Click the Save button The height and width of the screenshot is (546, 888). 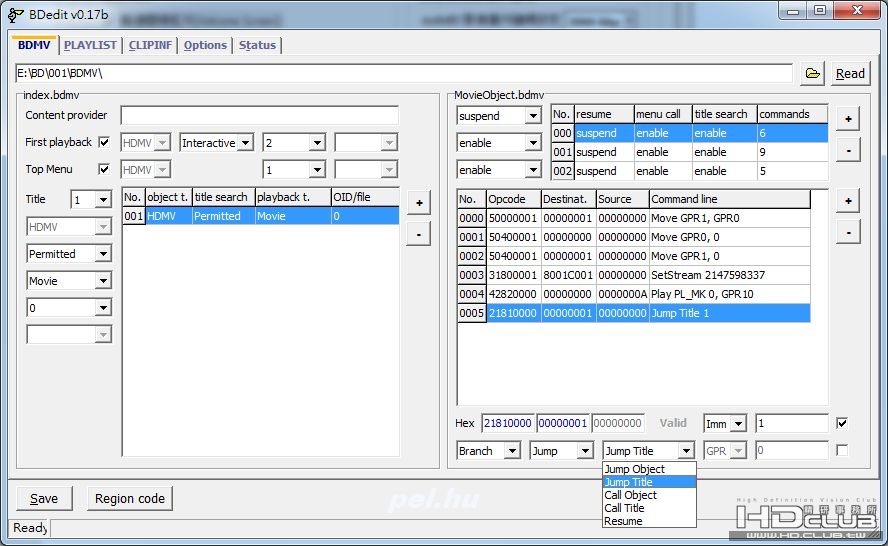pyautogui.click(x=44, y=498)
